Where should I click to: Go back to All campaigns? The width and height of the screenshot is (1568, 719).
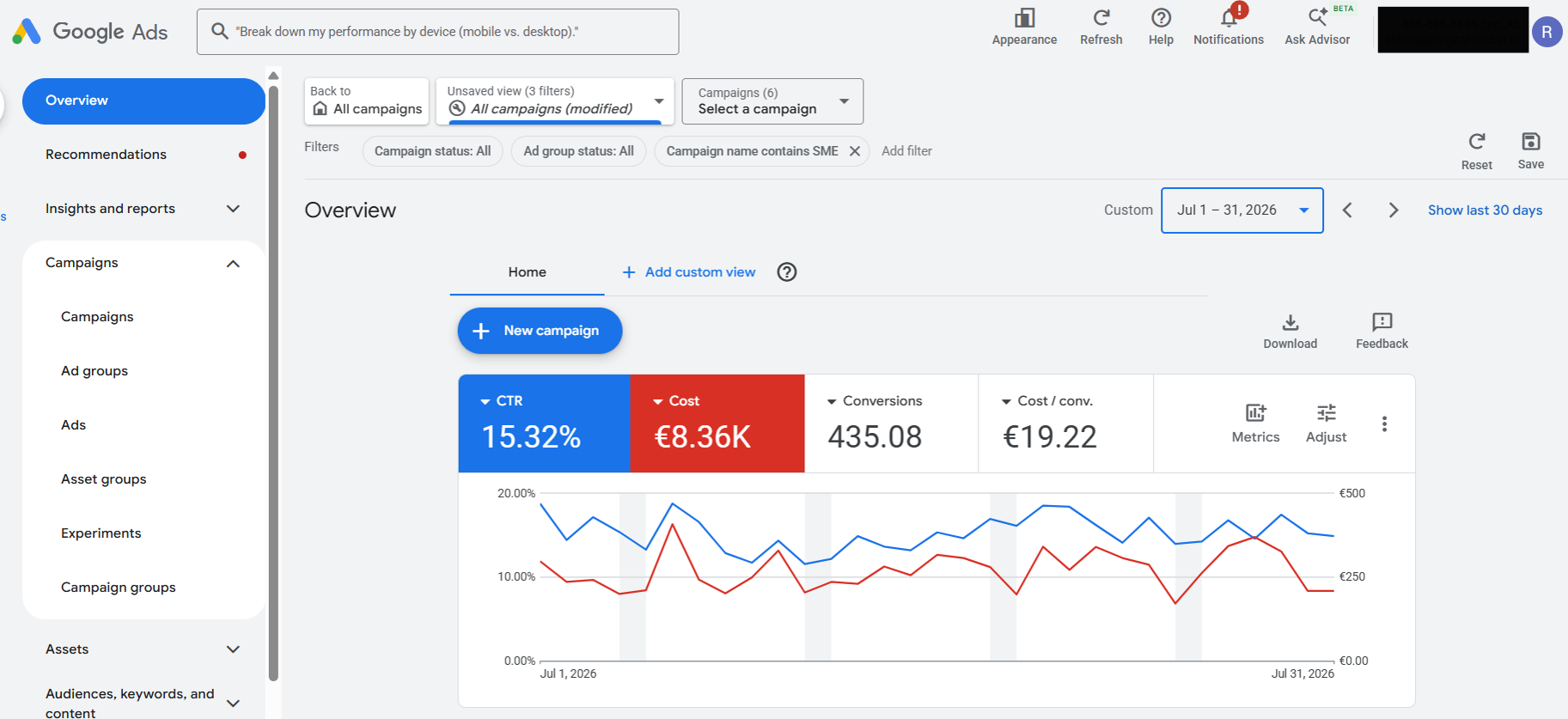click(x=367, y=101)
